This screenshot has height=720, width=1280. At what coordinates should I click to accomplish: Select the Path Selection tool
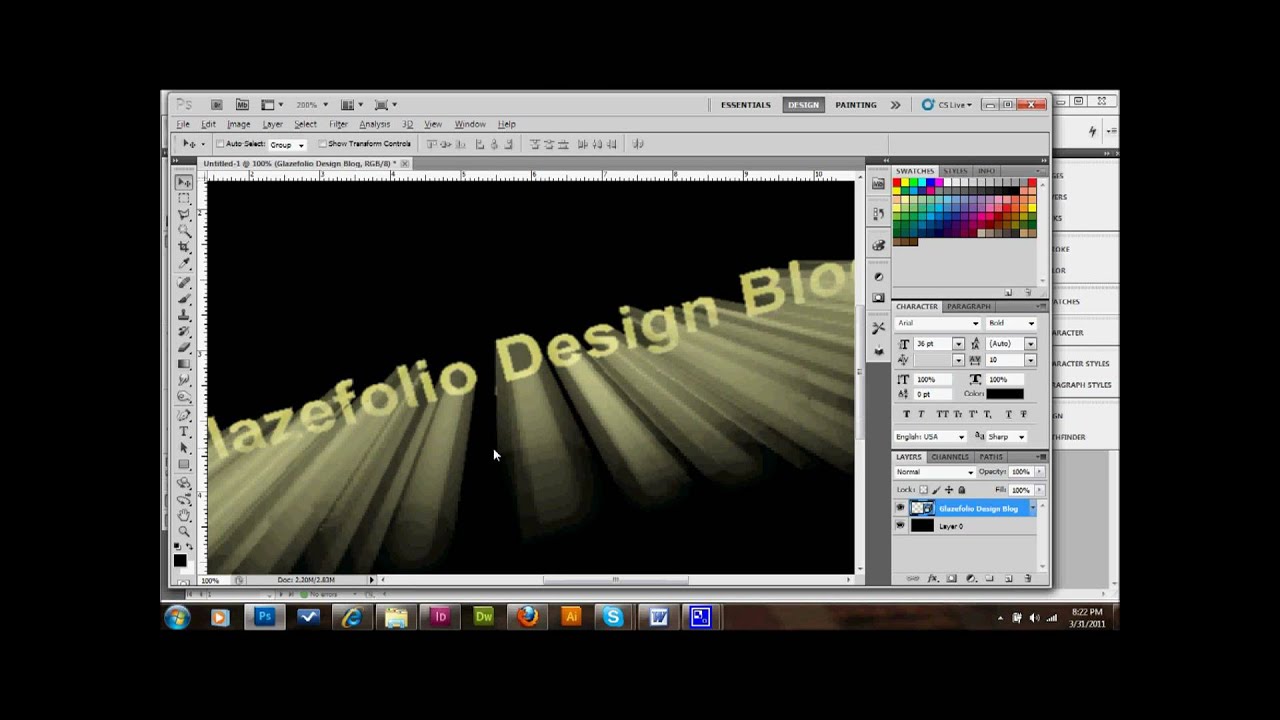(184, 448)
